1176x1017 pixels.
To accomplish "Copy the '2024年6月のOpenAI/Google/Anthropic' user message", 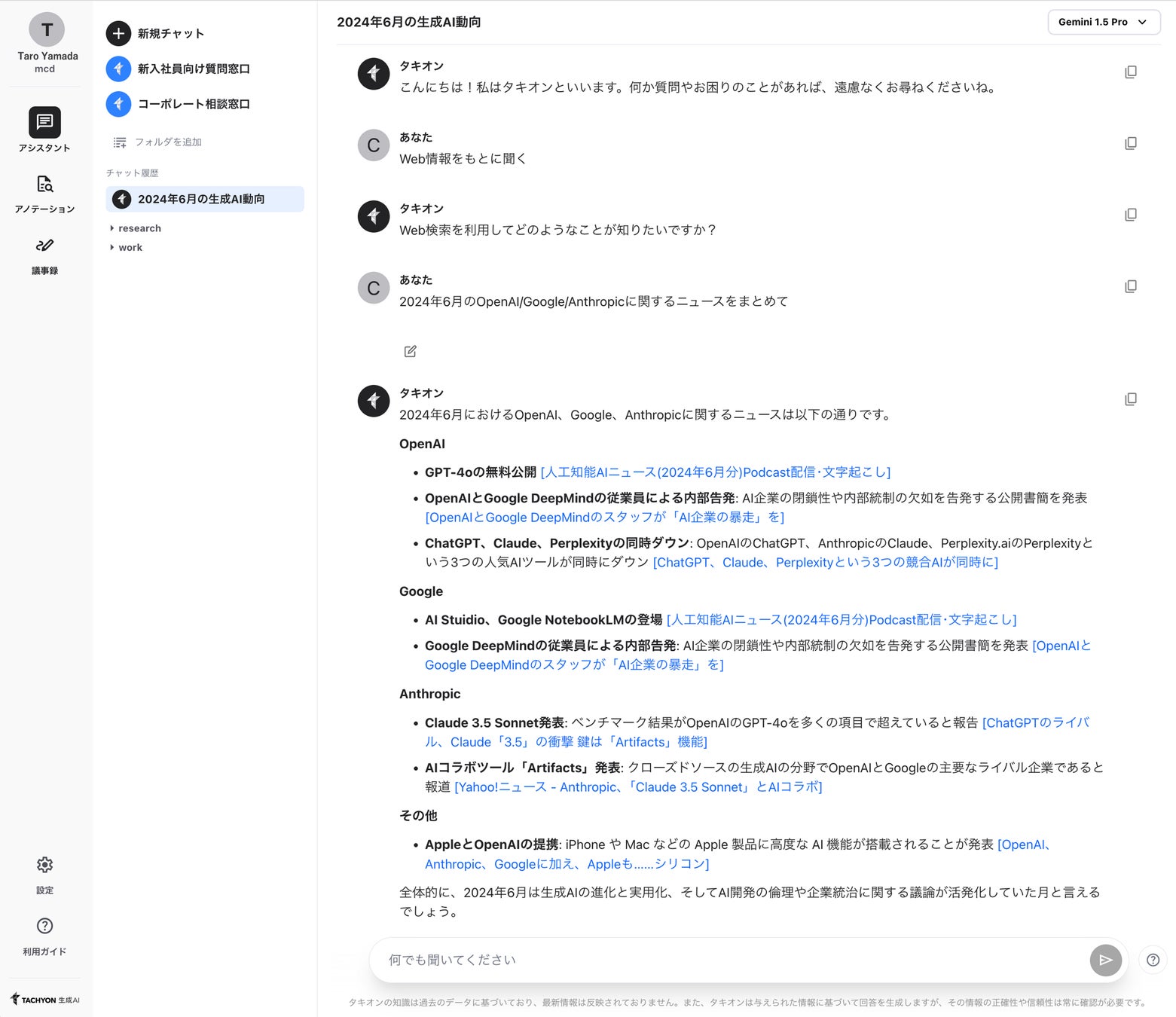I will click(1131, 286).
